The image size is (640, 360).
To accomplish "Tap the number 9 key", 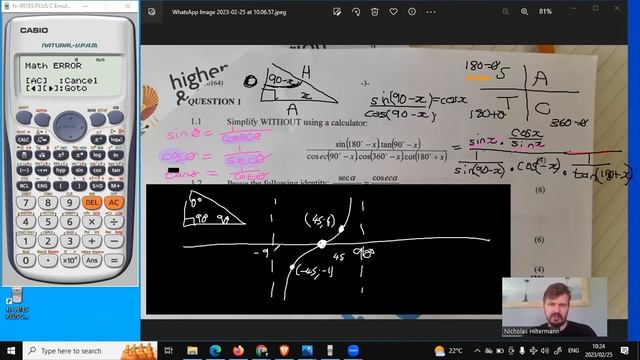I will 70,202.
